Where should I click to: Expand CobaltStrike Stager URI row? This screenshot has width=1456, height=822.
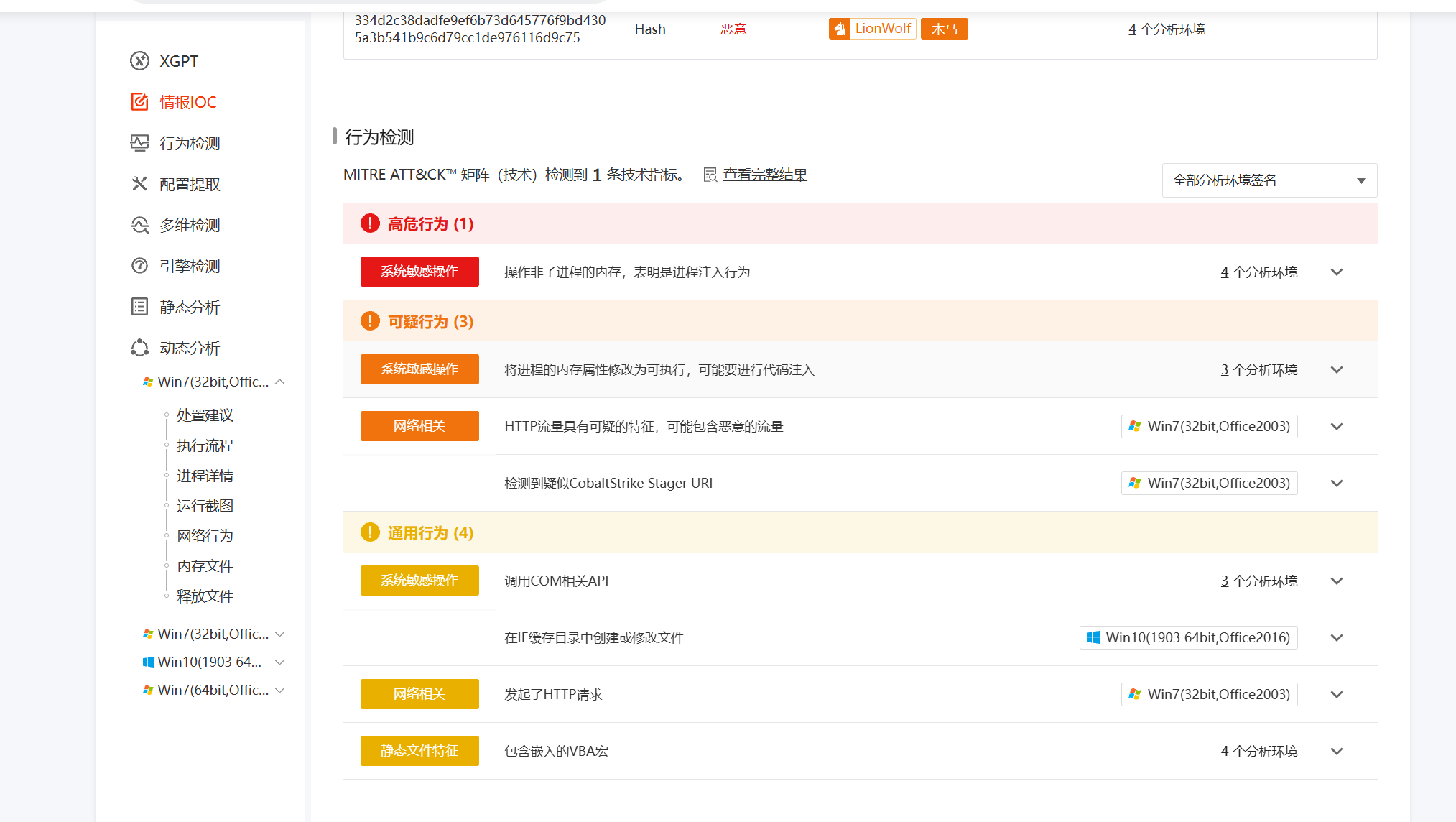(x=1336, y=483)
